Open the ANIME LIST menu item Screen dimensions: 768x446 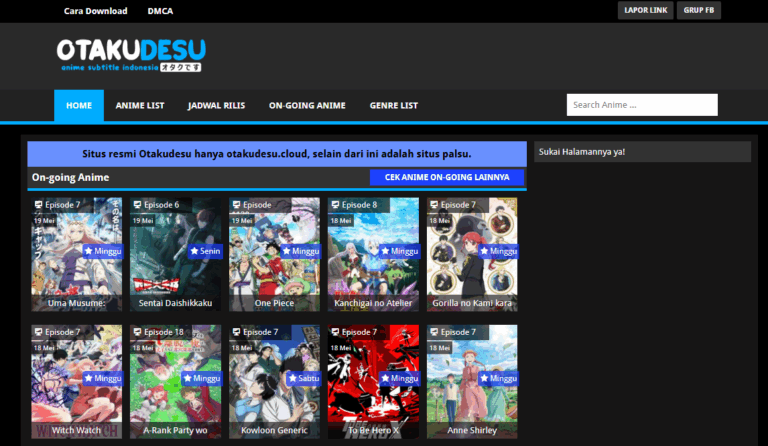click(x=140, y=105)
